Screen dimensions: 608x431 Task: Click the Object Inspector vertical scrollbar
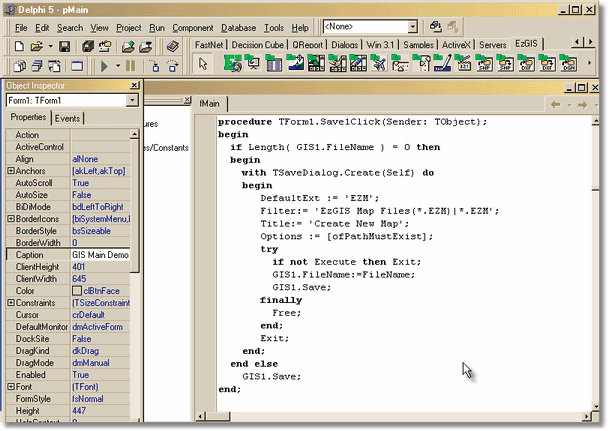(x=134, y=275)
